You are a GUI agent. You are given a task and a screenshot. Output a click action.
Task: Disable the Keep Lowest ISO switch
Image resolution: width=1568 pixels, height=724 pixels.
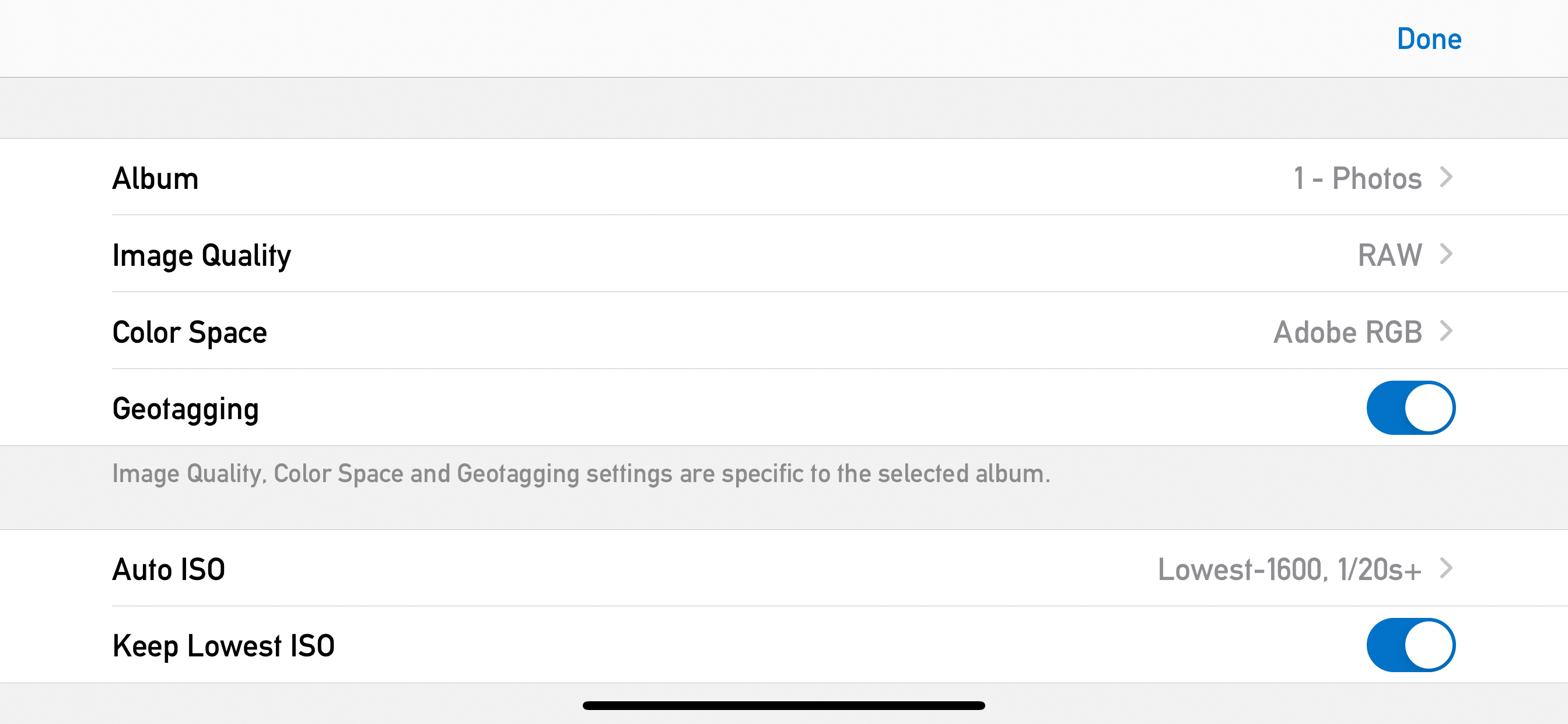click(1410, 645)
